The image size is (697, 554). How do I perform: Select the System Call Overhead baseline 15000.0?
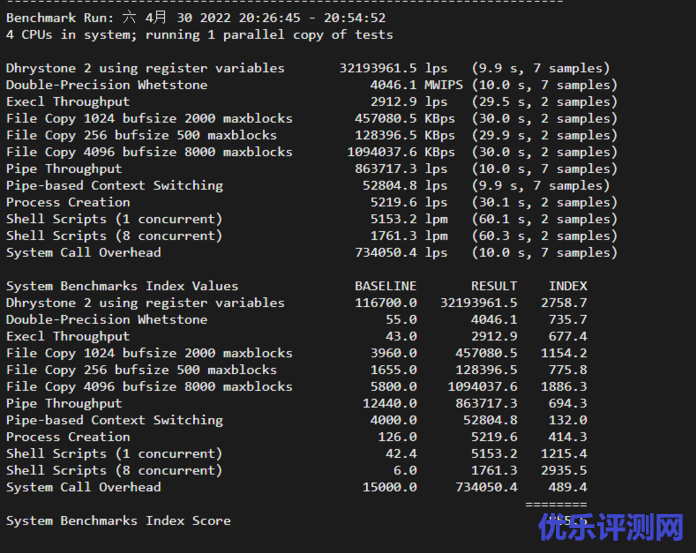click(390, 487)
